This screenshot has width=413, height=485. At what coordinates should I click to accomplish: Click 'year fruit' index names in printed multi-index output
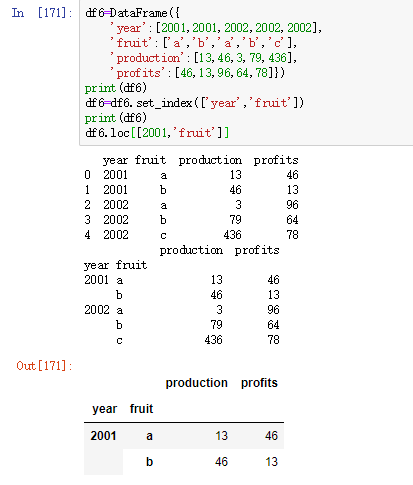click(x=115, y=265)
